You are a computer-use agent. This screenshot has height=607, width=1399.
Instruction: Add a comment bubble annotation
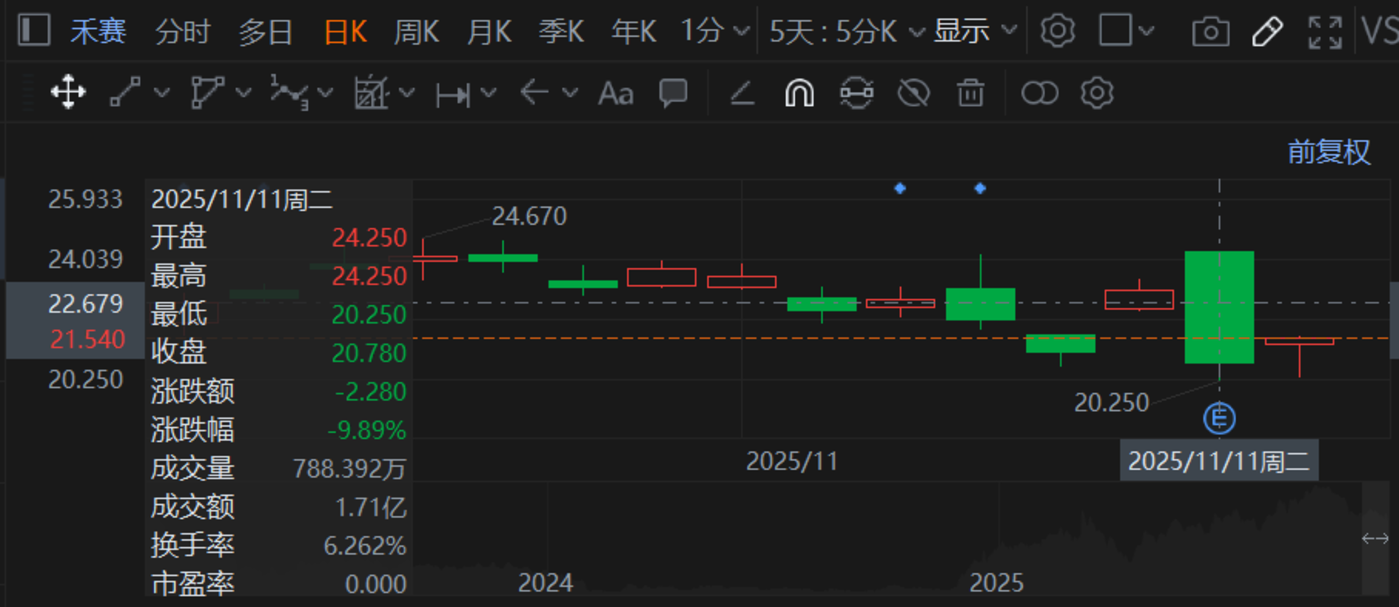point(673,93)
